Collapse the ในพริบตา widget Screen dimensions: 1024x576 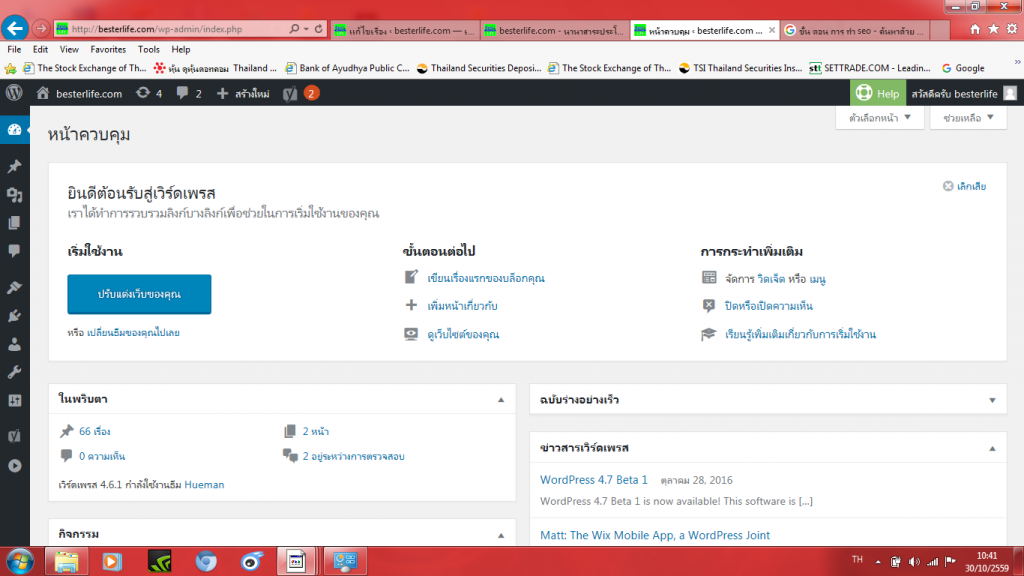click(501, 400)
